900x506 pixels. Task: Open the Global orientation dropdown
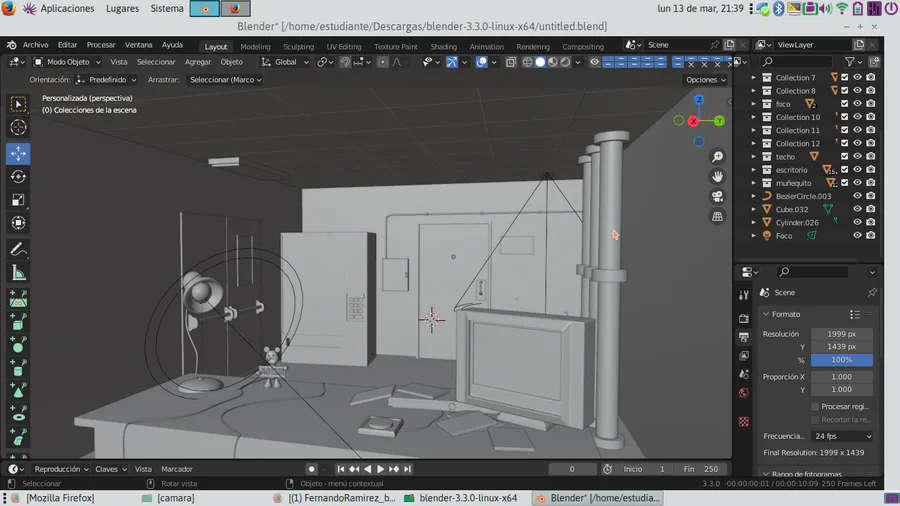285,62
